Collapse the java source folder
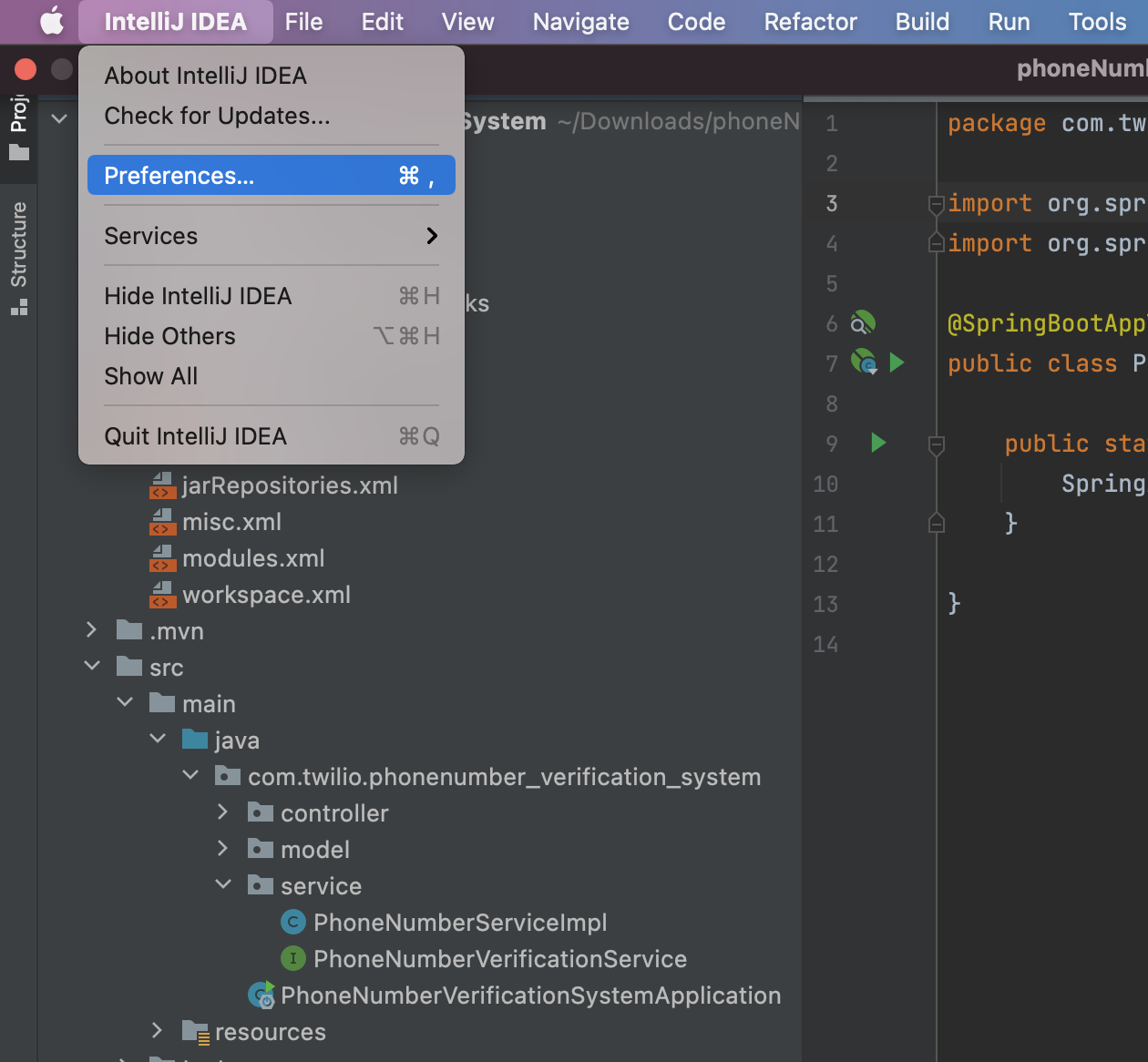Viewport: 1148px width, 1062px height. (x=158, y=739)
